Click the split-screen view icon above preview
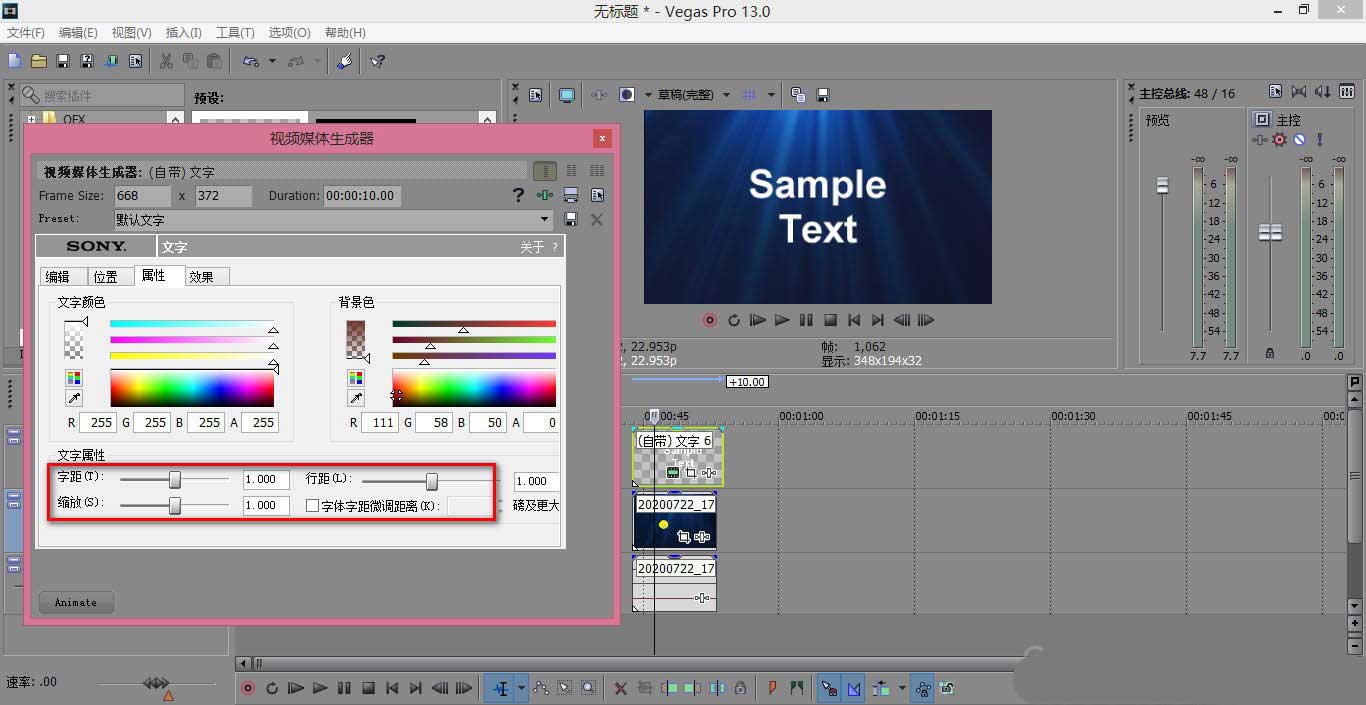1366x705 pixels. (627, 95)
